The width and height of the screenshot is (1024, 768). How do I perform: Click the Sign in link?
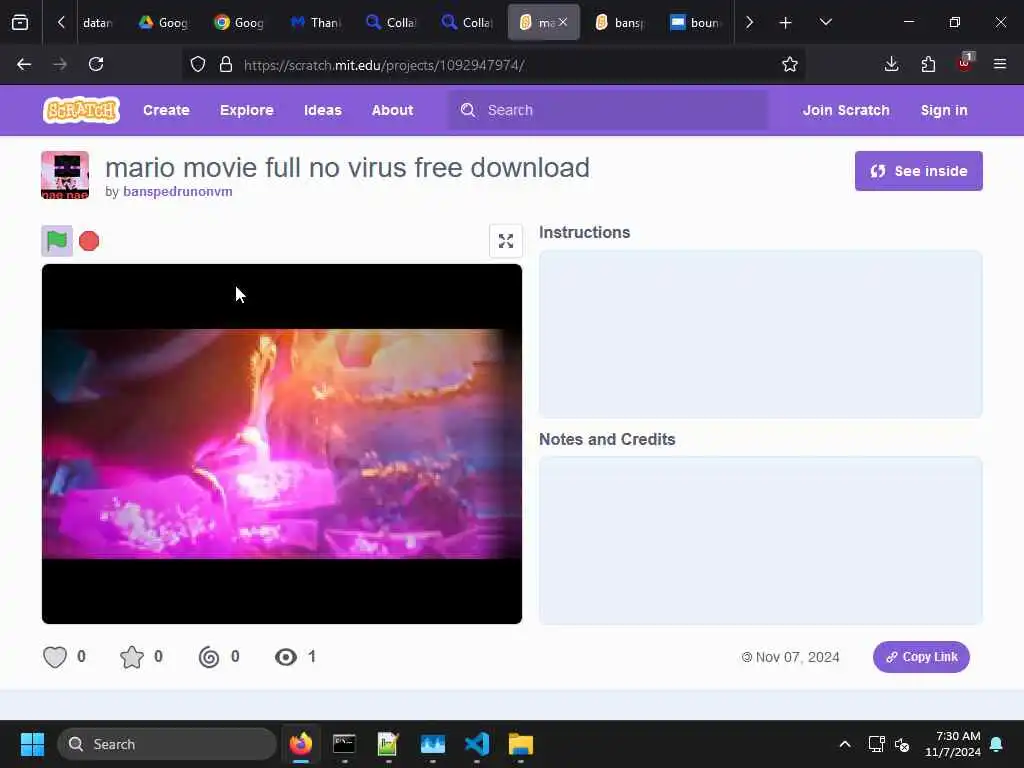coord(944,110)
